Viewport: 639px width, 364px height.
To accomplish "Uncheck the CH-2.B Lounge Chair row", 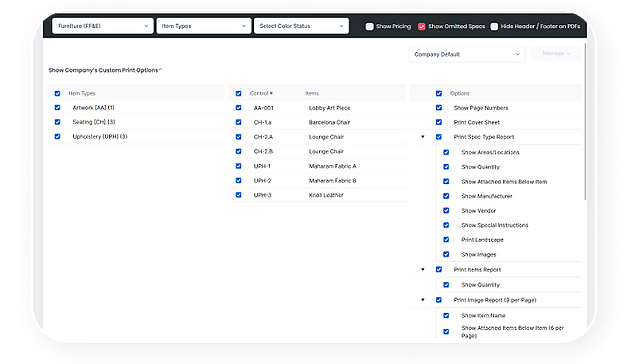I will (238, 151).
